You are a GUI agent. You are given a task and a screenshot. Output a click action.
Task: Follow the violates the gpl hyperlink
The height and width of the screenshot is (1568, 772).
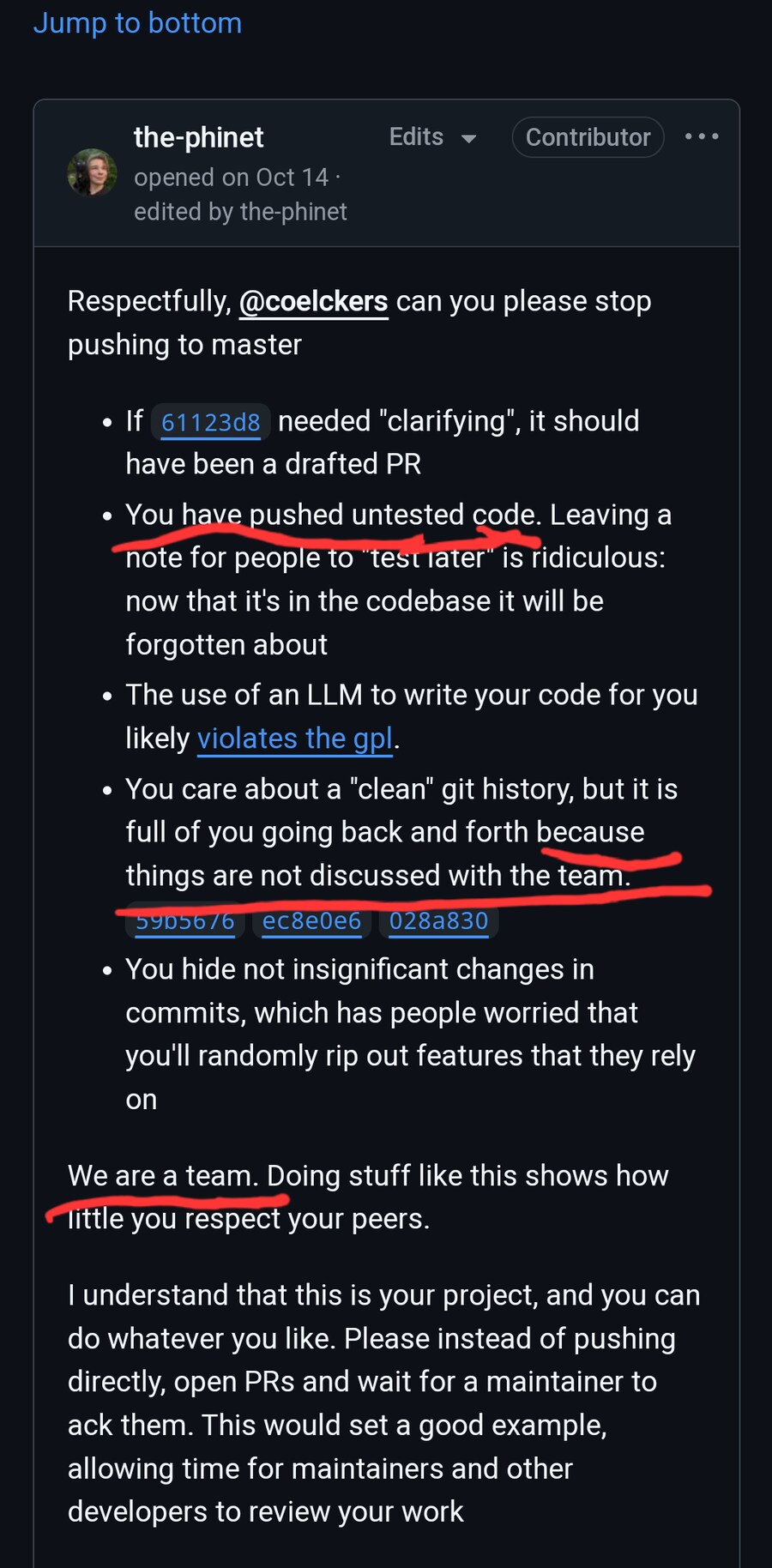[294, 738]
